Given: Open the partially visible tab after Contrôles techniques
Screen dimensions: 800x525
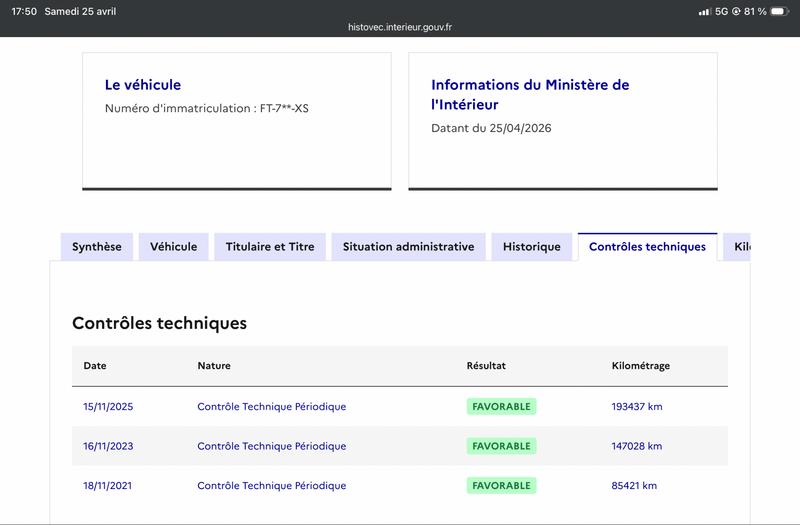Looking at the screenshot, I should pos(738,247).
